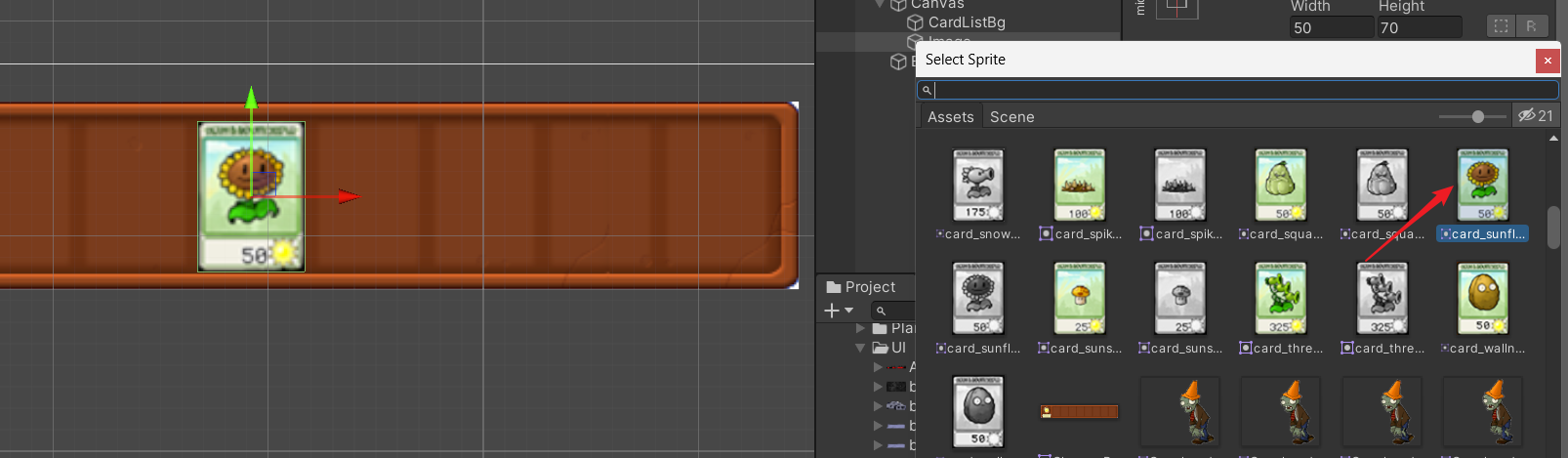Click the sprite search field

(1237, 90)
